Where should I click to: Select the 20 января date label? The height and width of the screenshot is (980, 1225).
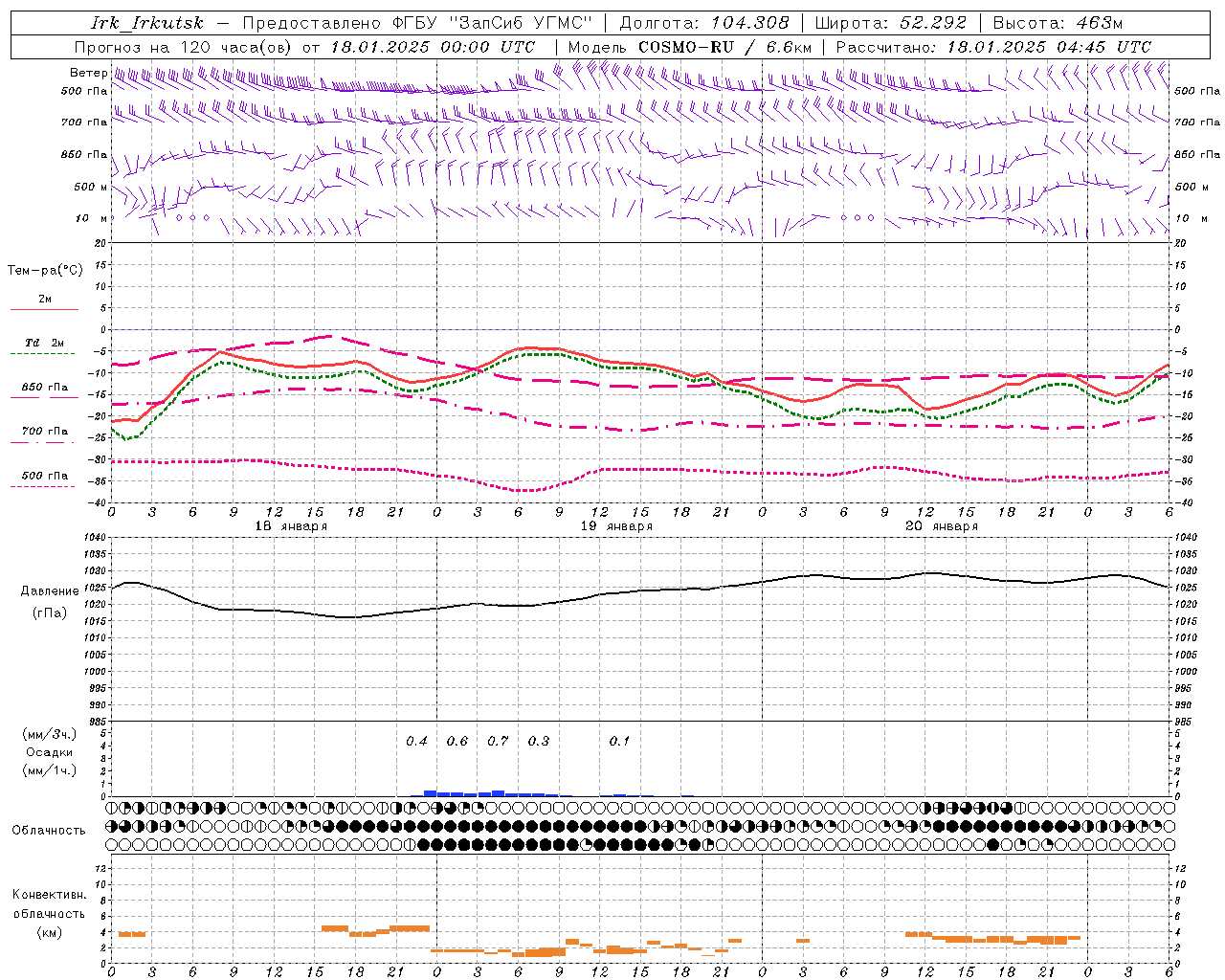click(942, 526)
